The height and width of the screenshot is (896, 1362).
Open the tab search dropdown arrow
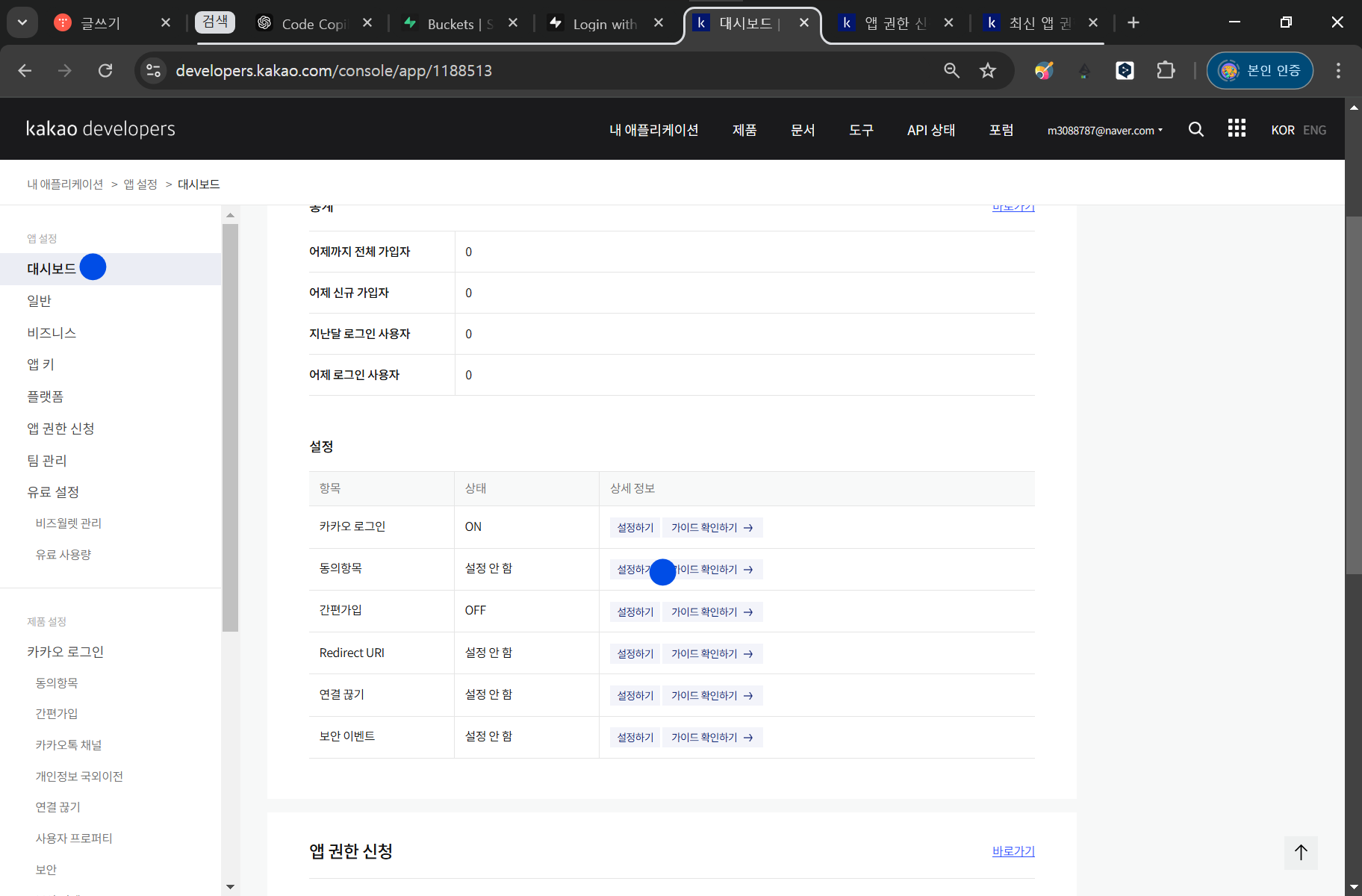click(22, 22)
